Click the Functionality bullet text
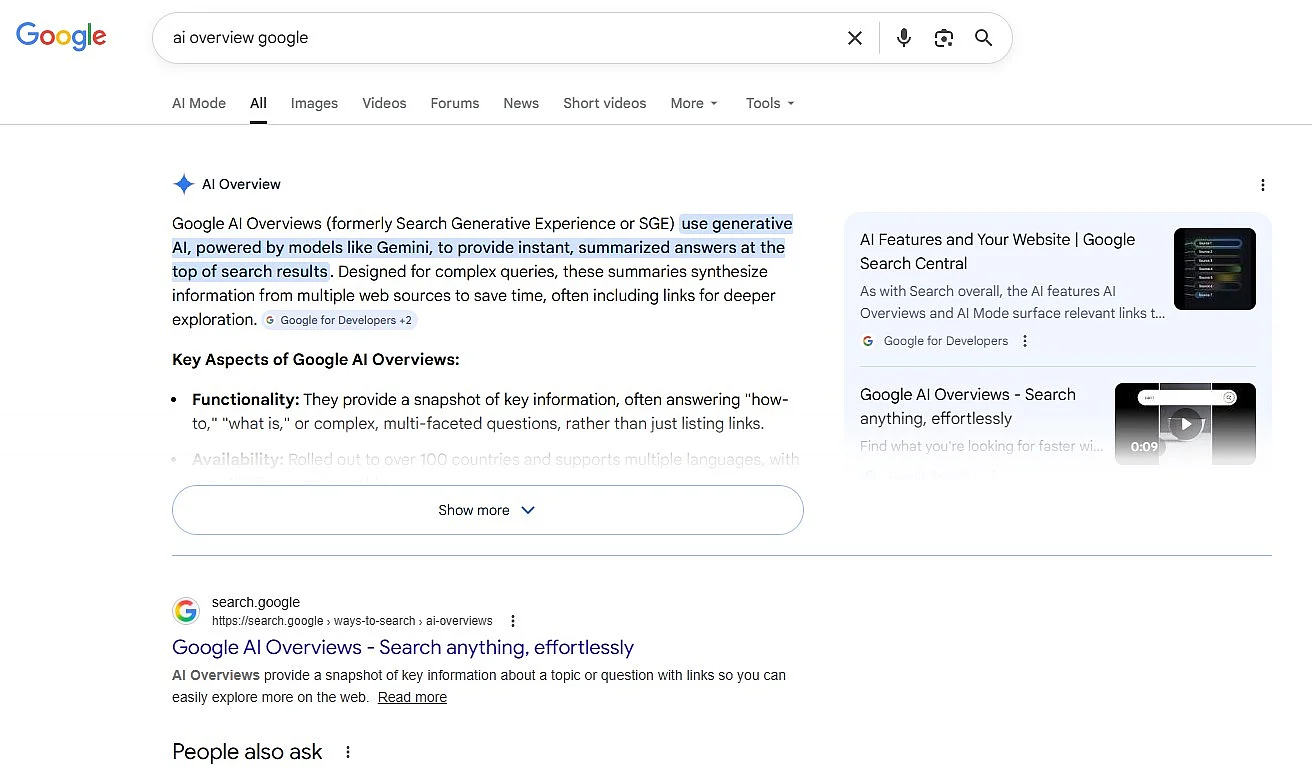This screenshot has width=1312, height=771. (x=490, y=412)
